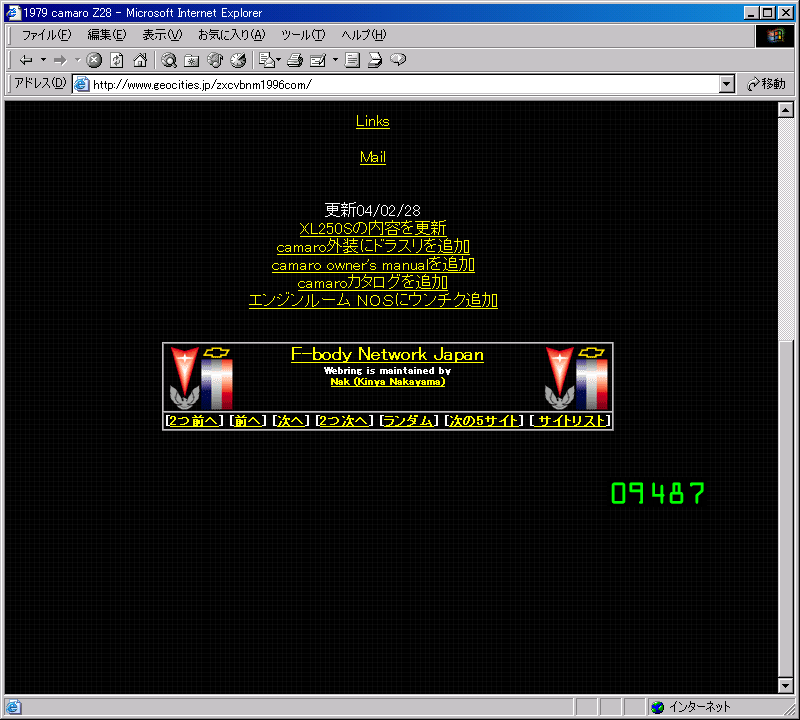Go back with the Back arrow button

pos(26,60)
